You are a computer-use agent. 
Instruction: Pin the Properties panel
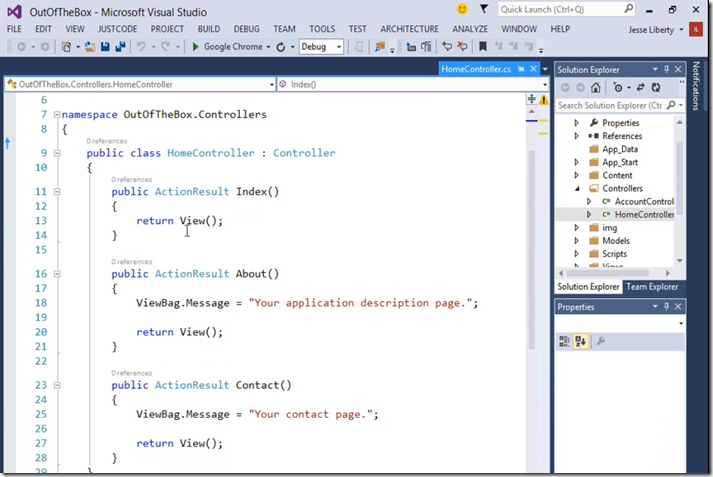tap(667, 306)
